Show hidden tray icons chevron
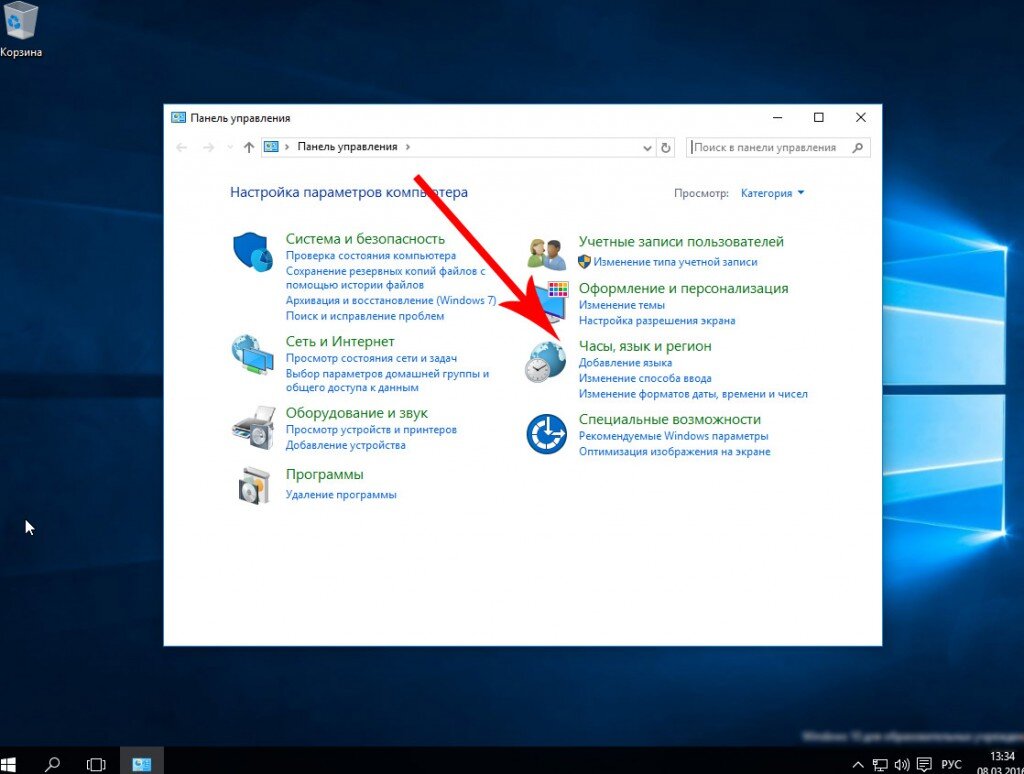The image size is (1024, 774). coord(858,764)
